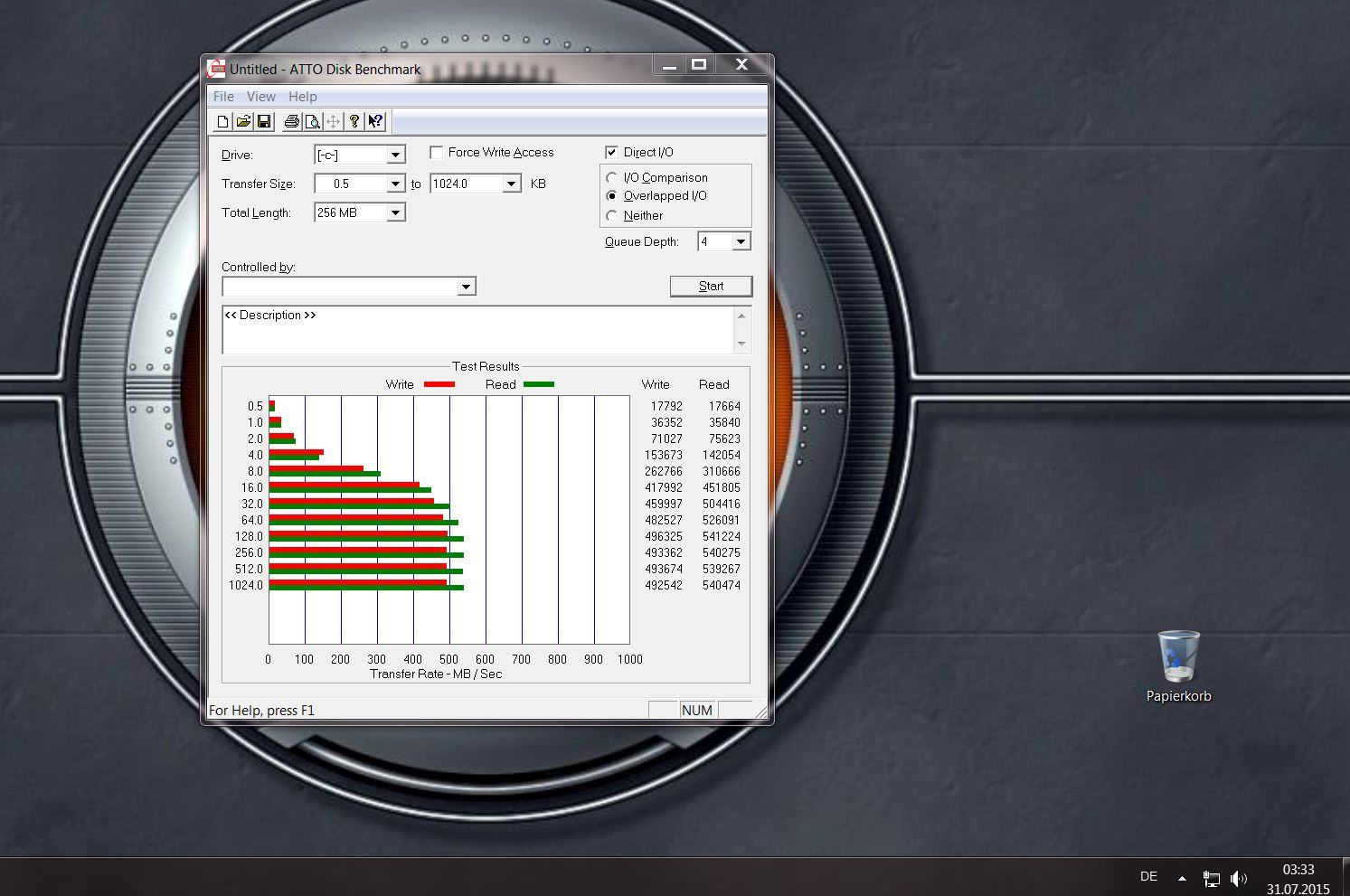Screen dimensions: 1350x896
Task: Select the Overlapped I/O radio button
Action: click(612, 195)
